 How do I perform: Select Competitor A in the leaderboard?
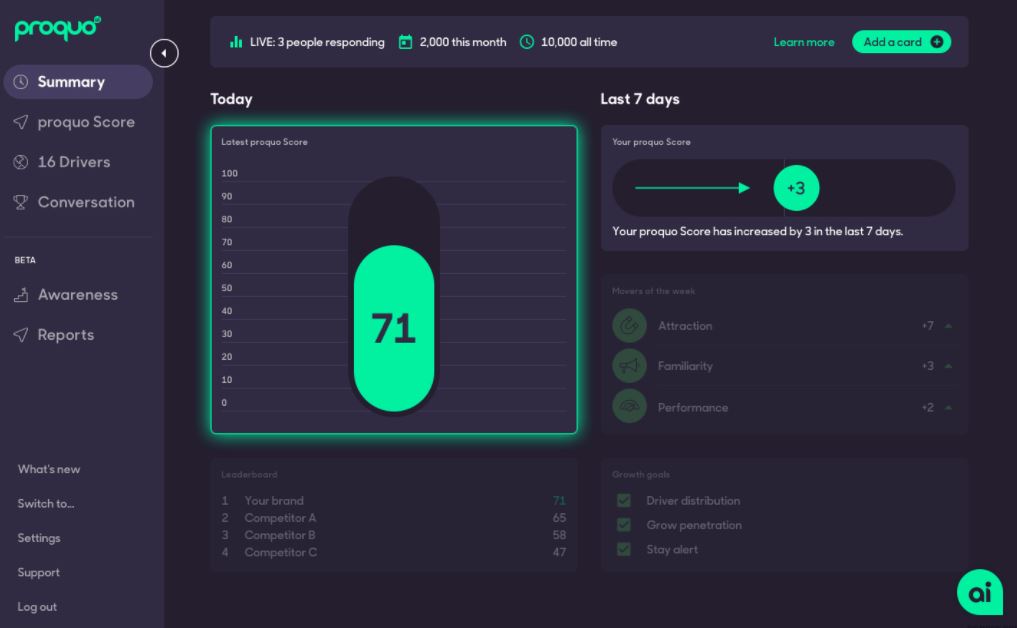[x=280, y=518]
